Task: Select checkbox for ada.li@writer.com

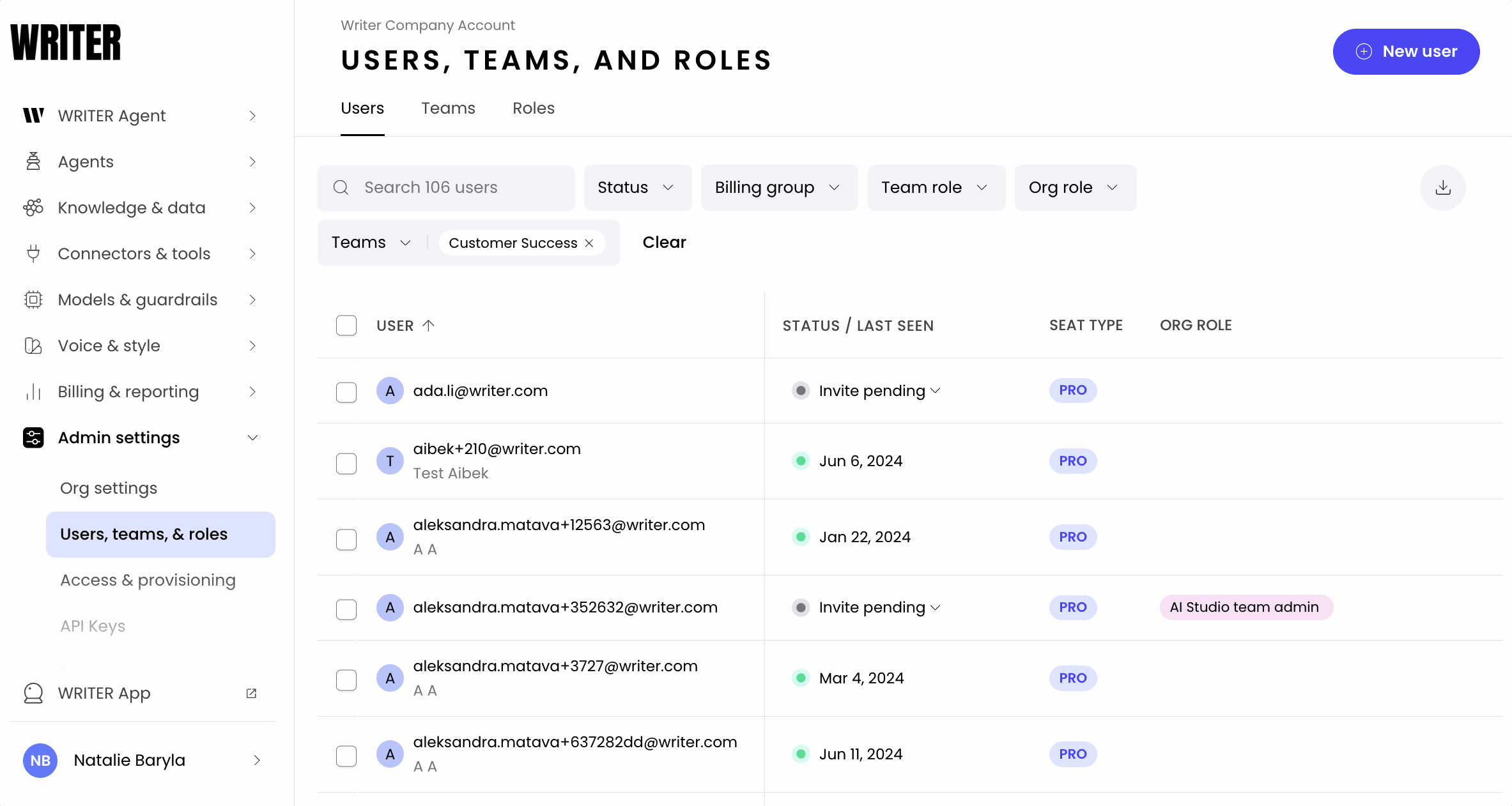Action: (346, 392)
